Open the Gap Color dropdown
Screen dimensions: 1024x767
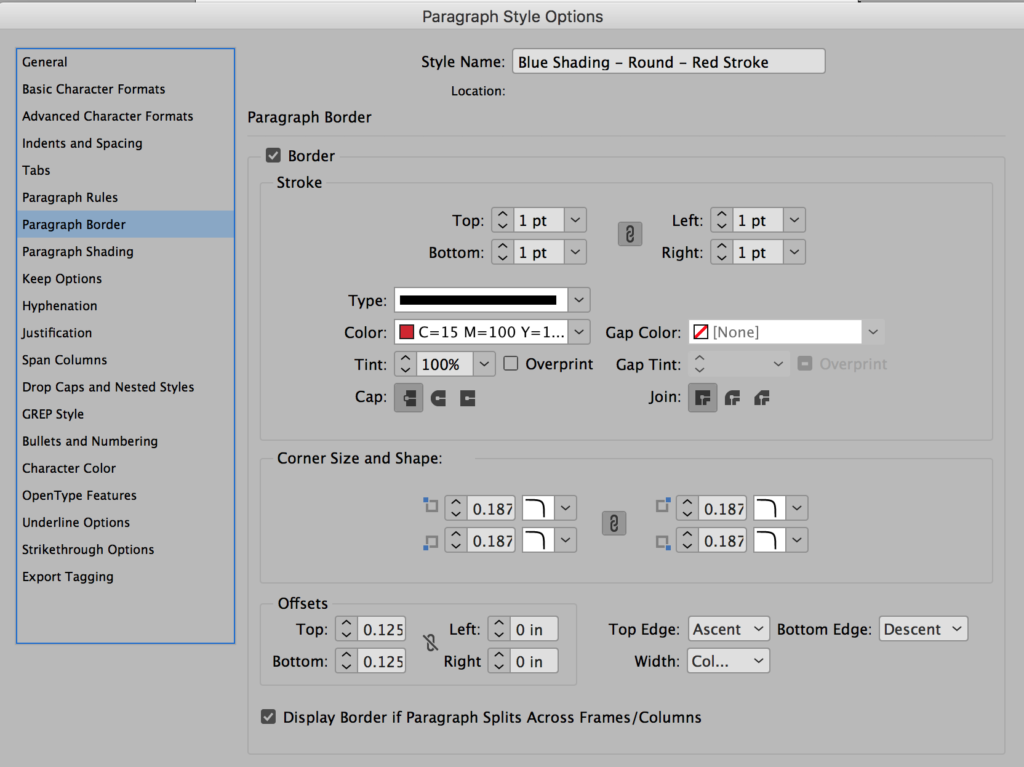873,331
